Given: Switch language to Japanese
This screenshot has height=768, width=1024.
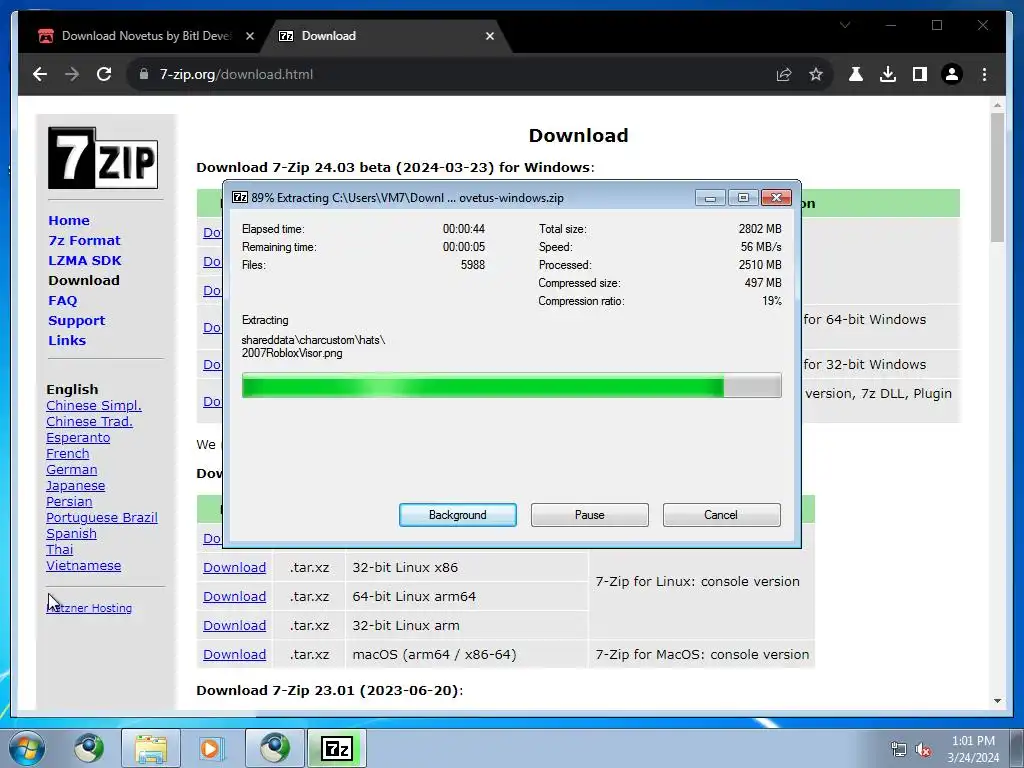Looking at the screenshot, I should [x=76, y=485].
